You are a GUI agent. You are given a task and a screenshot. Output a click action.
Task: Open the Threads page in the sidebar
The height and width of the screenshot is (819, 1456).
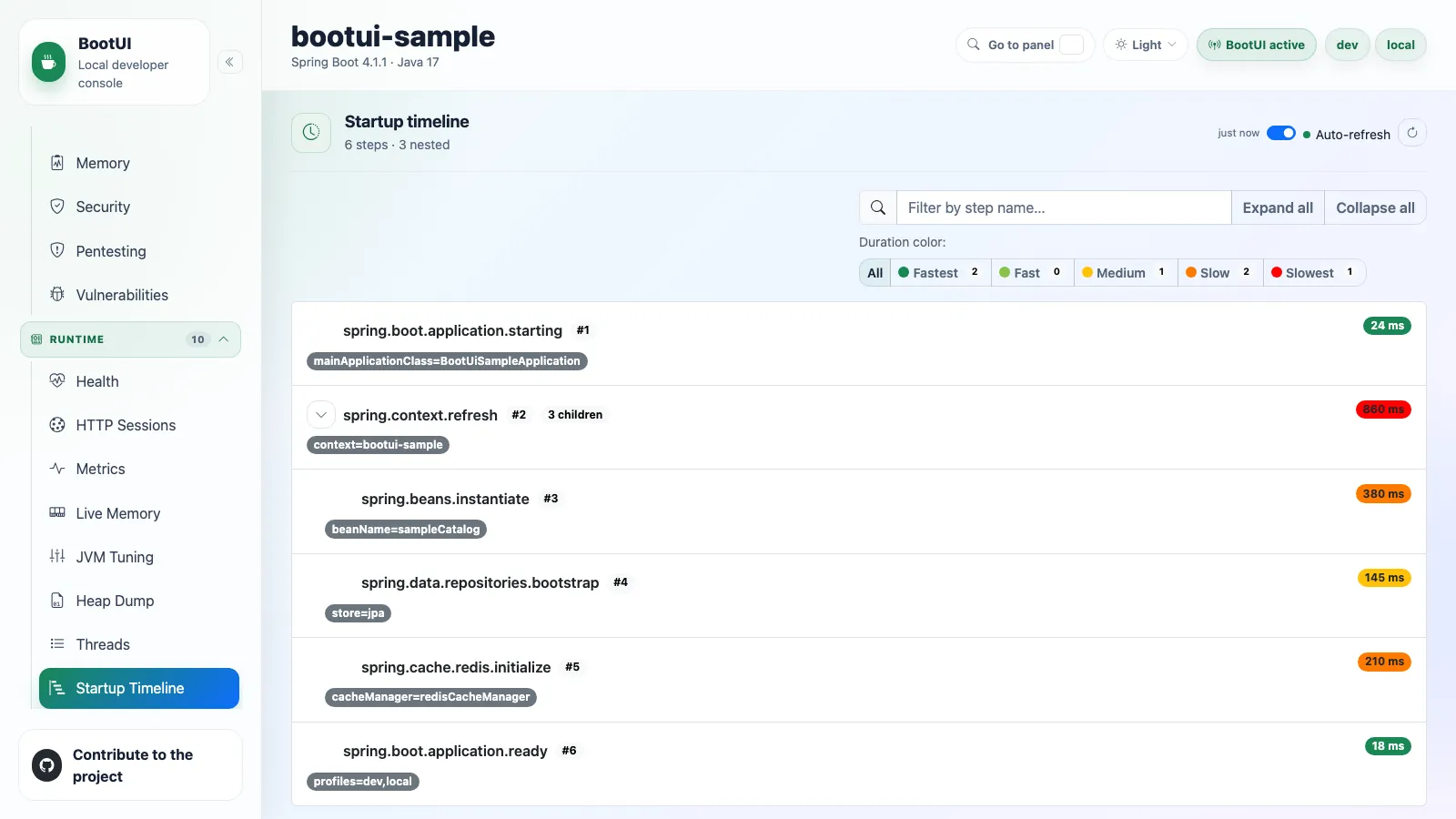coord(139,644)
